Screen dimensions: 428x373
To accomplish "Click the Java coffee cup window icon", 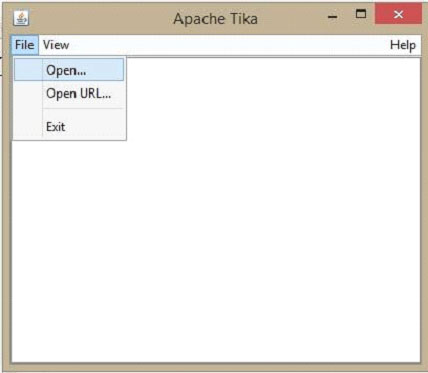I will (21, 17).
